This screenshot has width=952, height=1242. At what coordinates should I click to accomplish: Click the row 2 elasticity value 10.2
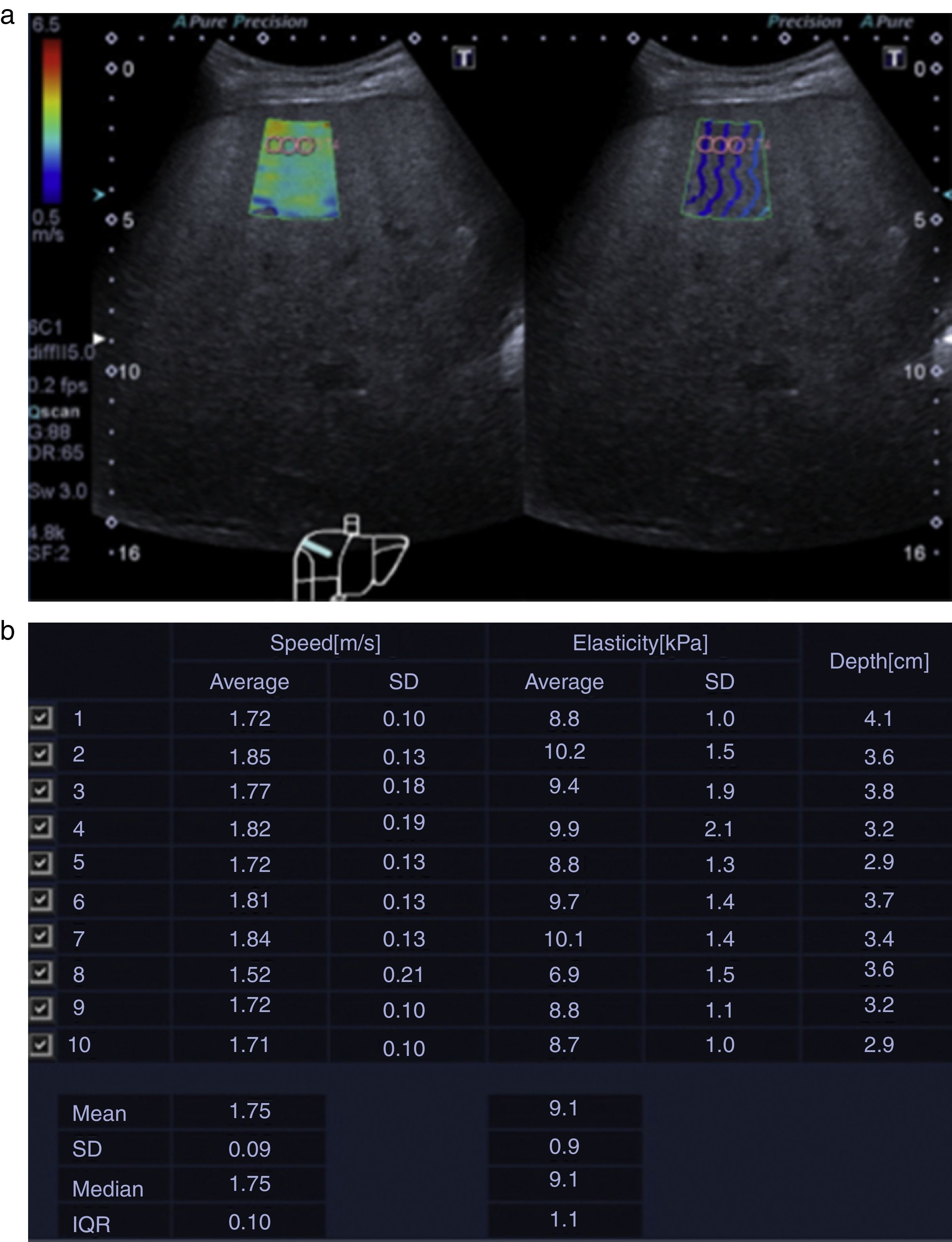point(564,751)
